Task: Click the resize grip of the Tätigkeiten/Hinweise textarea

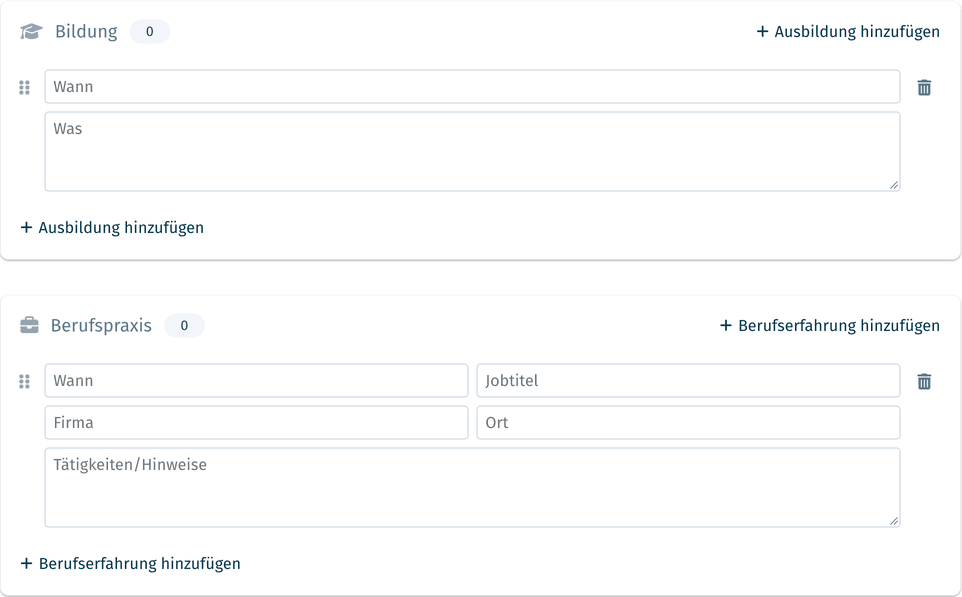Action: tap(893, 521)
